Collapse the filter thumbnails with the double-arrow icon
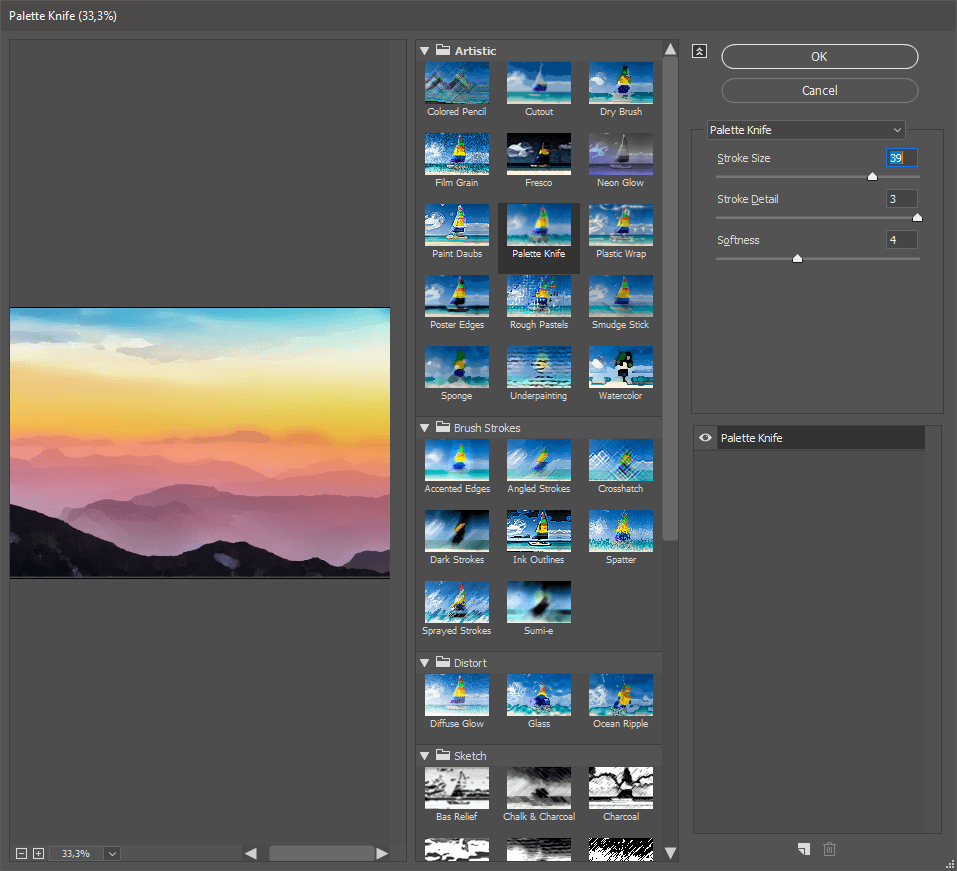The width and height of the screenshot is (957, 871). coord(699,50)
